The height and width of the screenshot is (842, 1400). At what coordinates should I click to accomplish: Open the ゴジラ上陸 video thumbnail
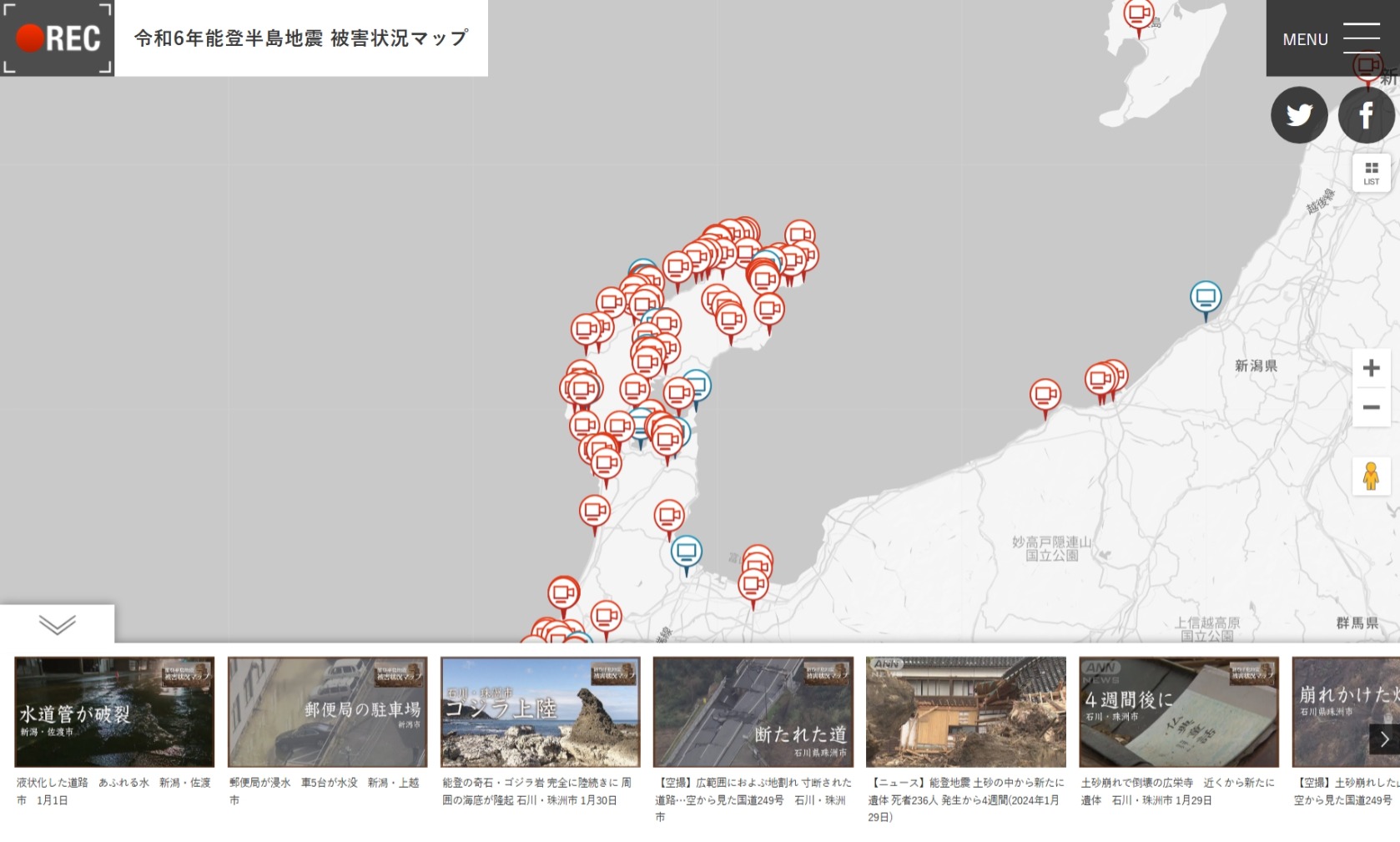(x=541, y=712)
